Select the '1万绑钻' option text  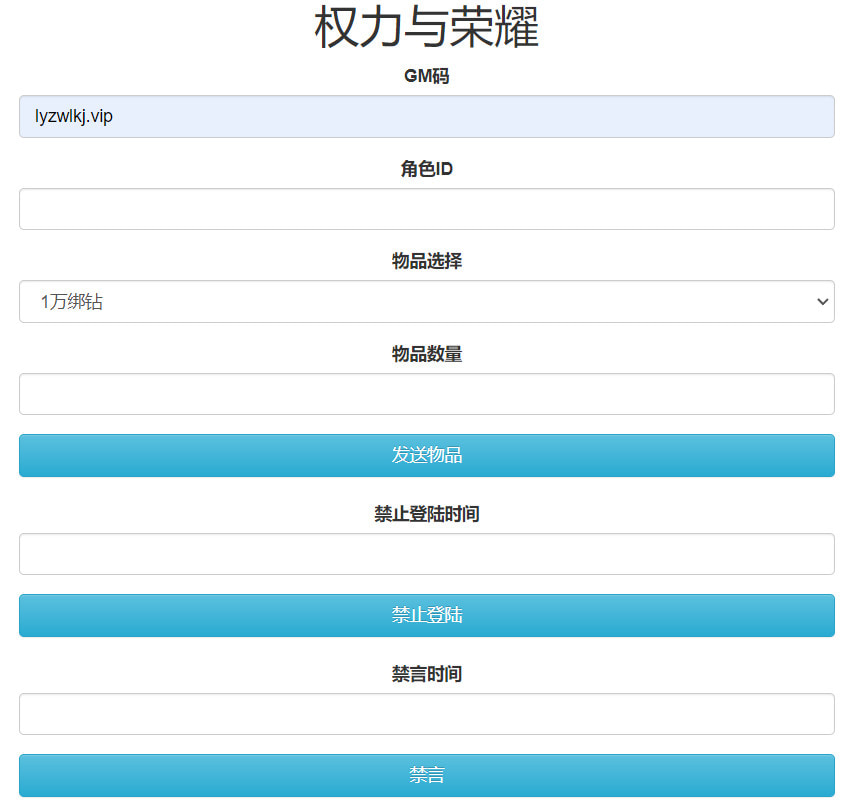tap(71, 302)
